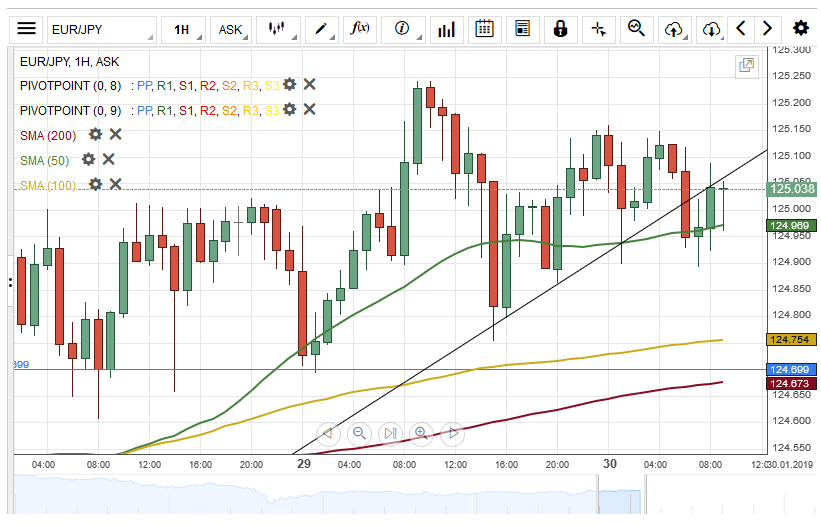Open settings for SMA (200) indicator

(x=95, y=134)
